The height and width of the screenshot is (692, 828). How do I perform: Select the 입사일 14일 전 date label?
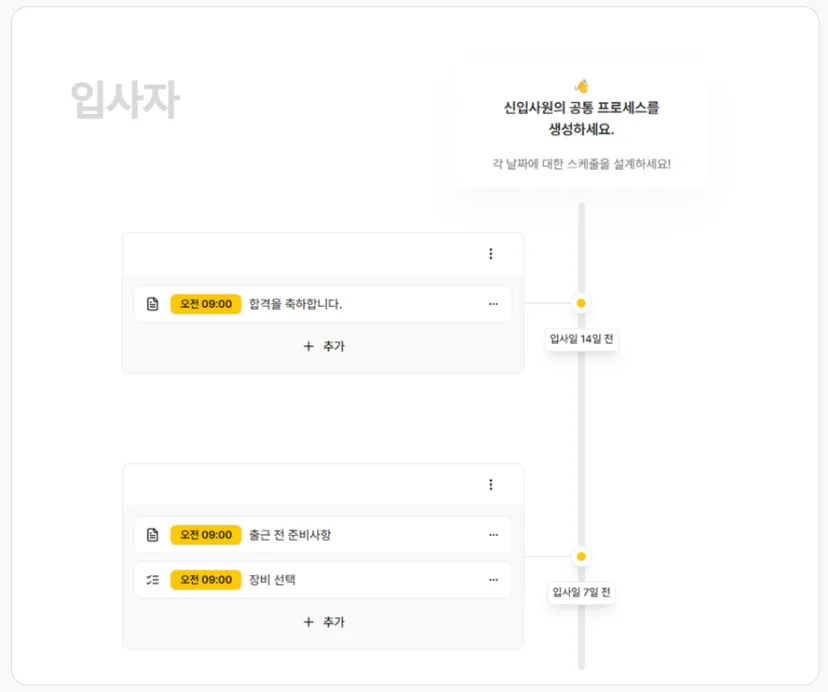point(581,339)
